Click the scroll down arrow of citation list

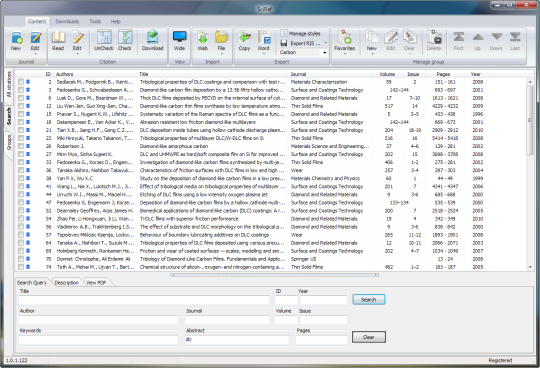(x=530, y=267)
